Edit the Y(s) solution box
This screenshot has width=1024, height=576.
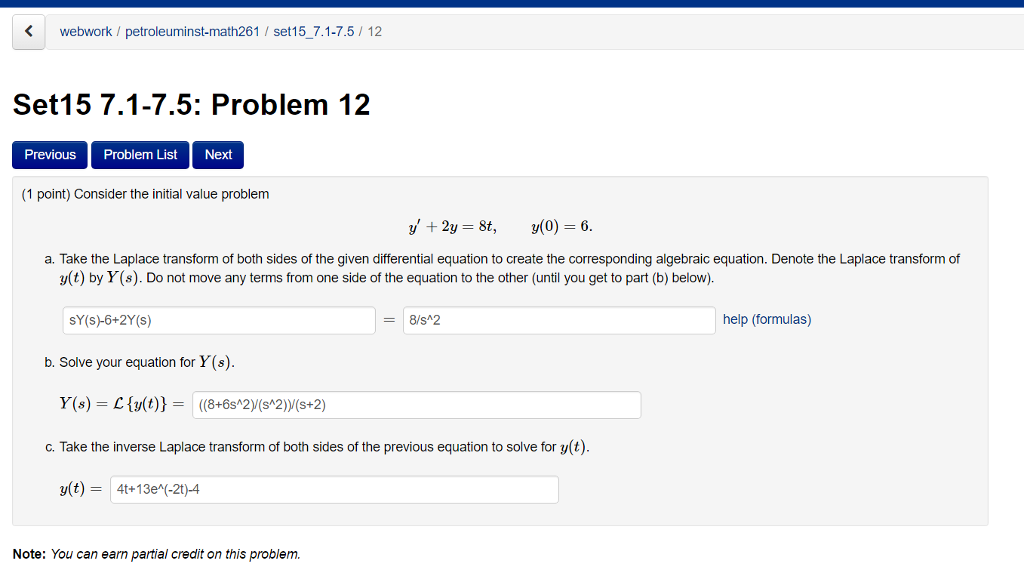(417, 405)
